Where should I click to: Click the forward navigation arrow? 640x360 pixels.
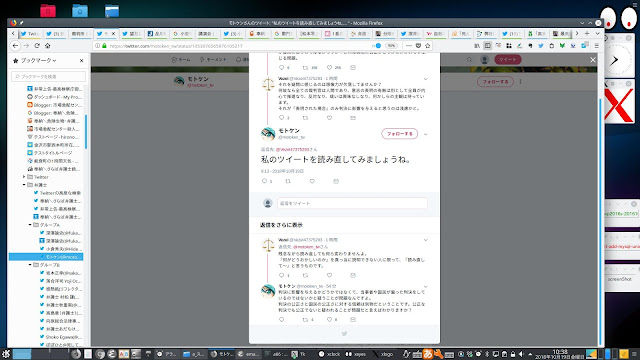pyautogui.click(x=27, y=46)
